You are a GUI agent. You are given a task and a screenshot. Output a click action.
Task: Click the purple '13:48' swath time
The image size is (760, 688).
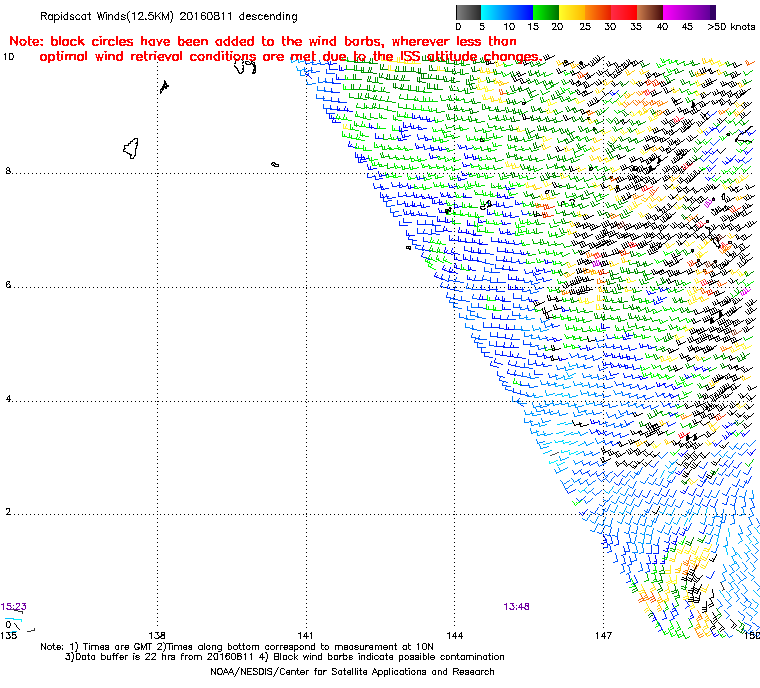pyautogui.click(x=516, y=607)
